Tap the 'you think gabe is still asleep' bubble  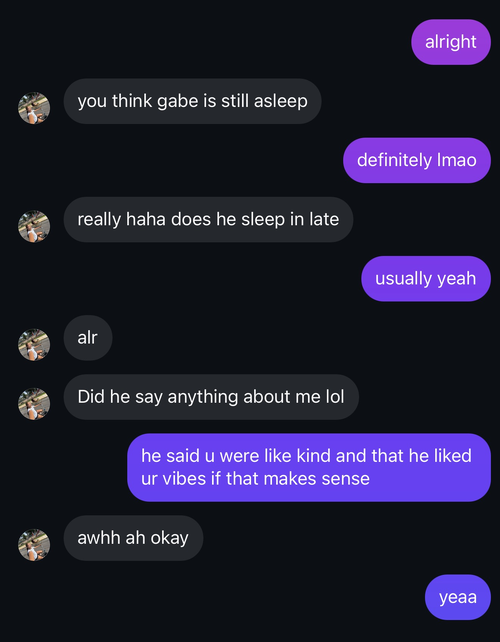[192, 101]
